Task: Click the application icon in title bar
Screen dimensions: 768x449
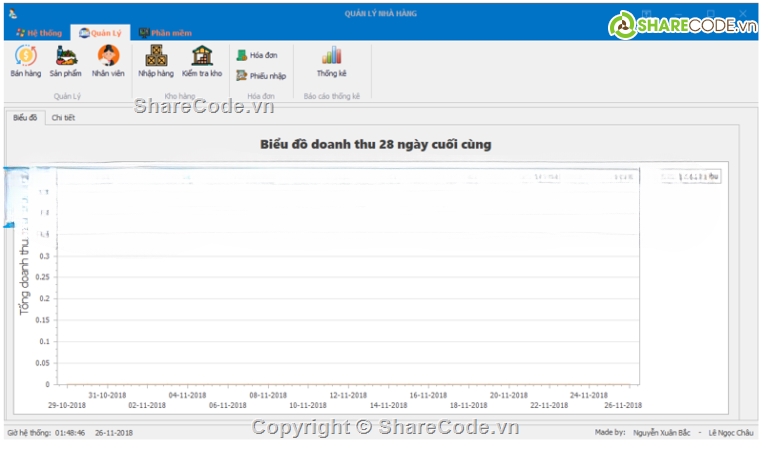Action: [13, 14]
